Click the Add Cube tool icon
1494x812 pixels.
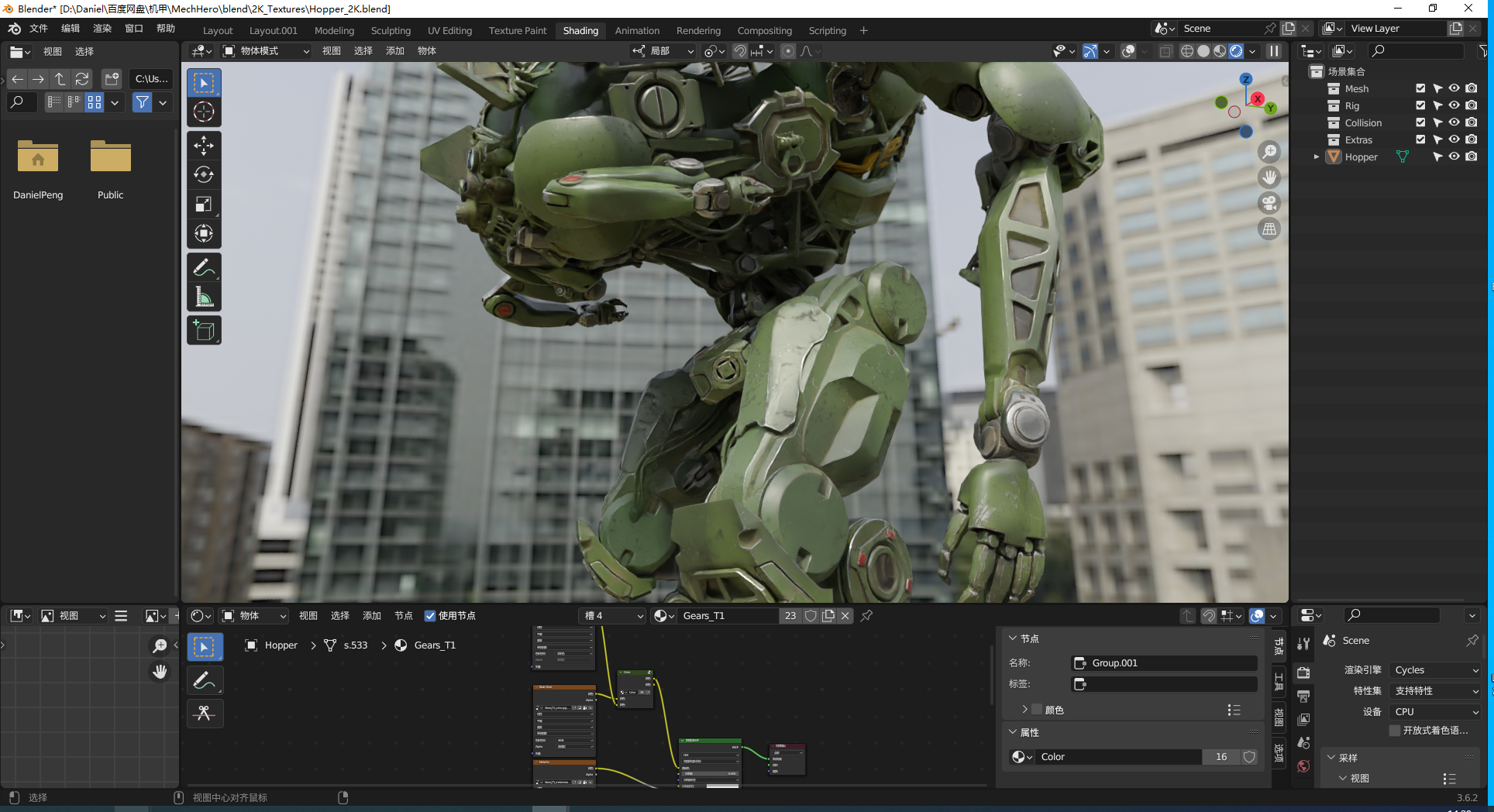click(x=204, y=331)
